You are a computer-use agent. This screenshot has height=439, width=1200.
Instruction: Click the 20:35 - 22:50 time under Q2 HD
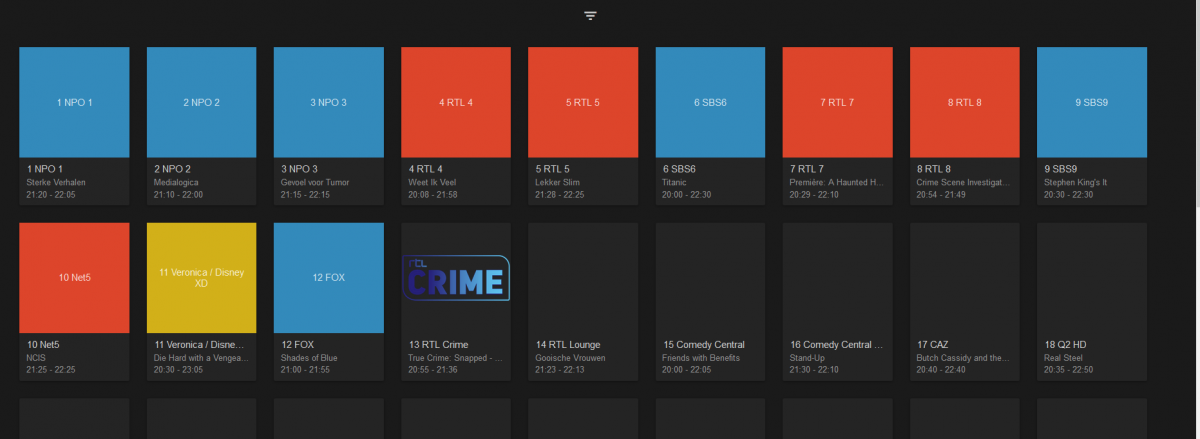1069,369
